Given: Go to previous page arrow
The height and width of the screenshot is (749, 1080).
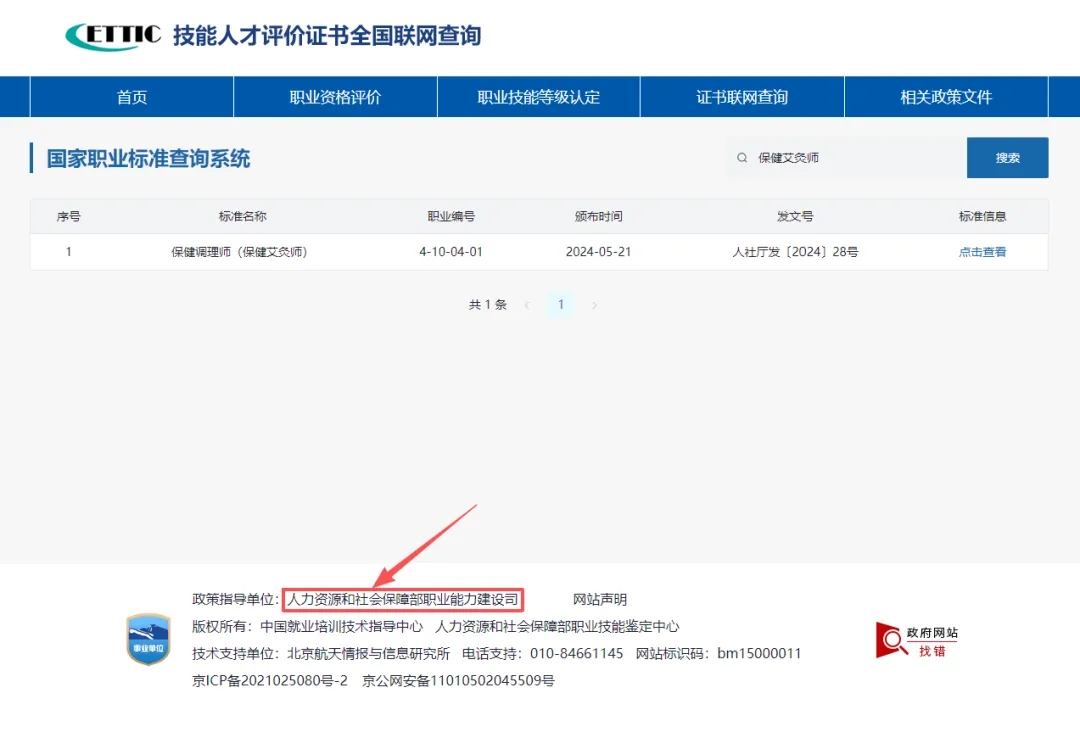Looking at the screenshot, I should [x=527, y=305].
